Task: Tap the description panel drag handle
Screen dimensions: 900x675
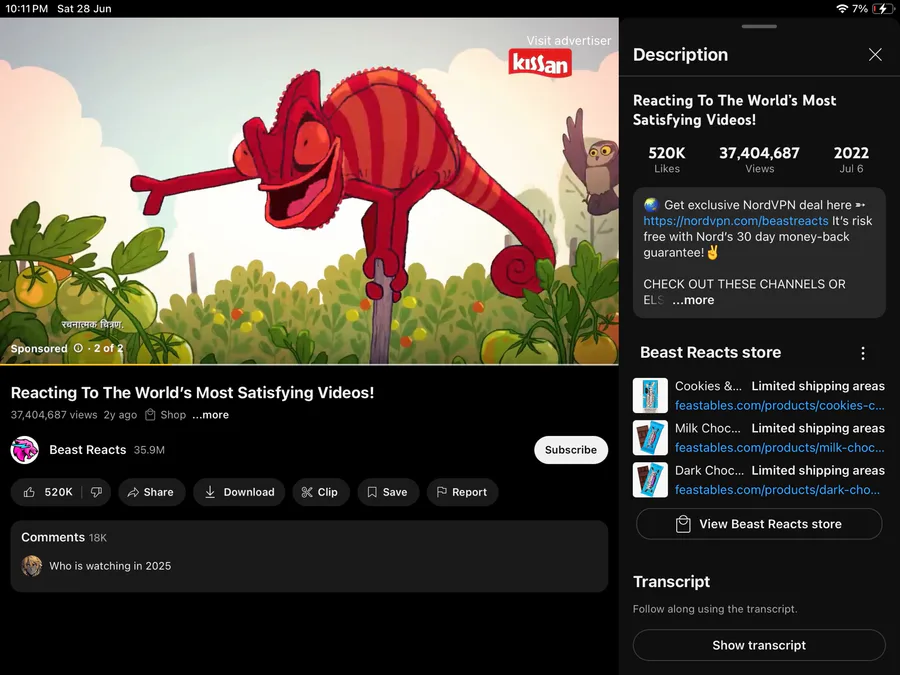Action: pos(759,26)
